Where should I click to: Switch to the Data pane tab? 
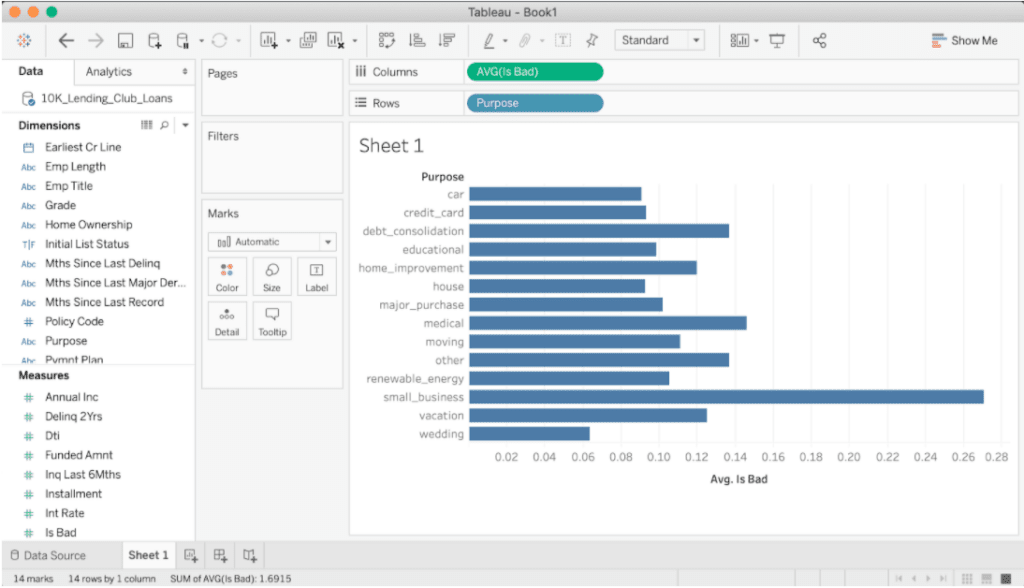(31, 71)
